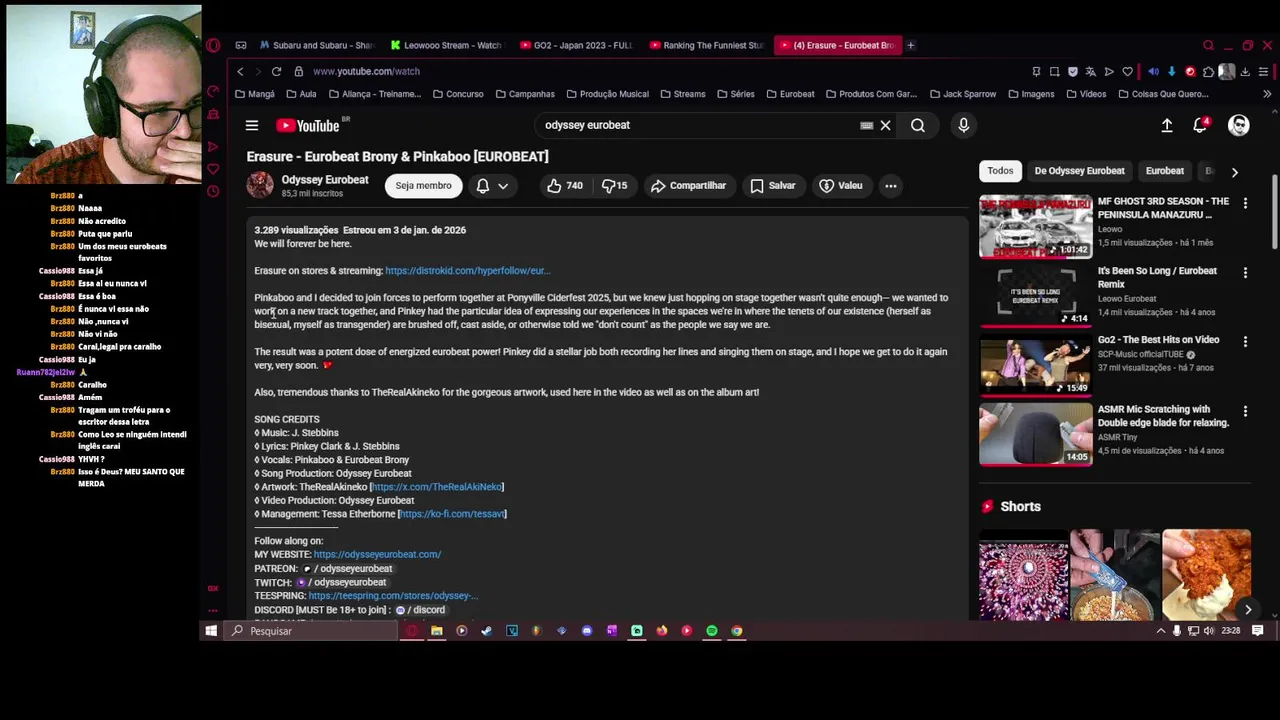The image size is (1280, 720).
Task: Open Opera workspaces icon left of tabs
Action: click(241, 45)
